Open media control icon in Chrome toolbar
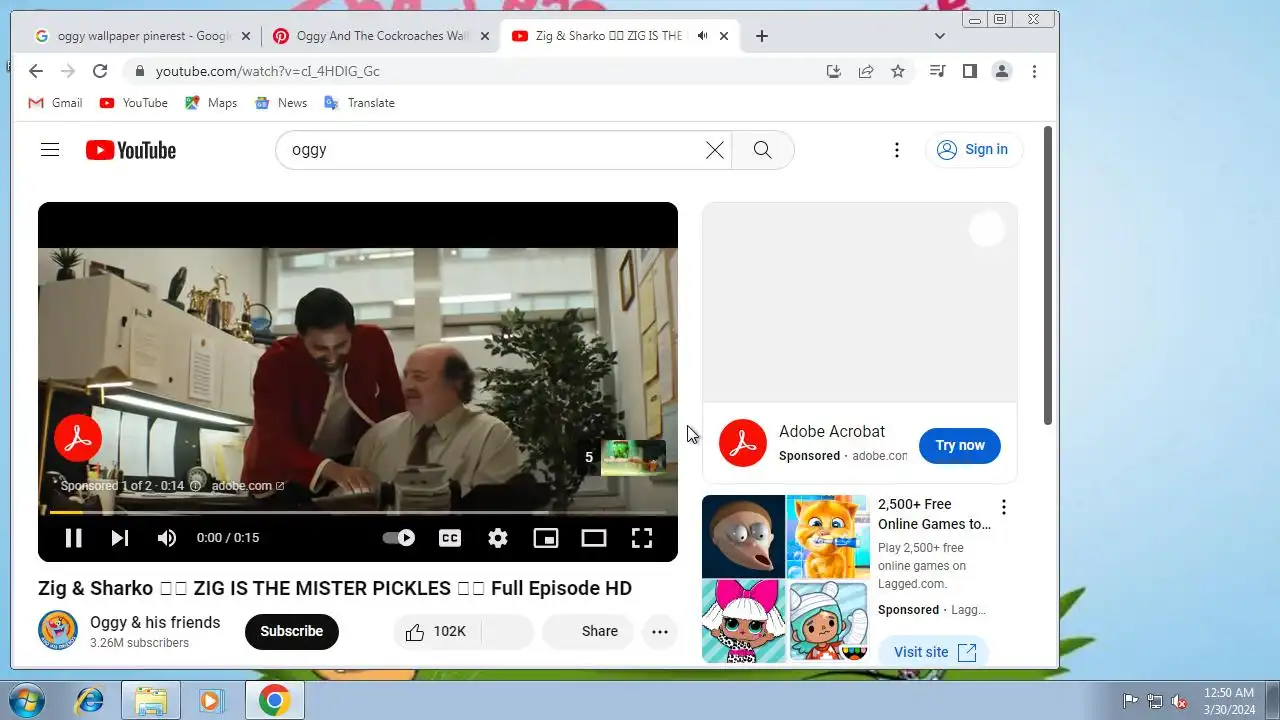Screen dimensions: 1280x720 coord(937,71)
